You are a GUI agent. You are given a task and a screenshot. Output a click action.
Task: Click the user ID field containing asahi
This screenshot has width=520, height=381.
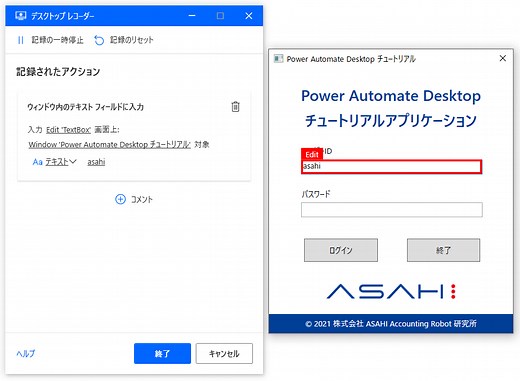click(392, 167)
